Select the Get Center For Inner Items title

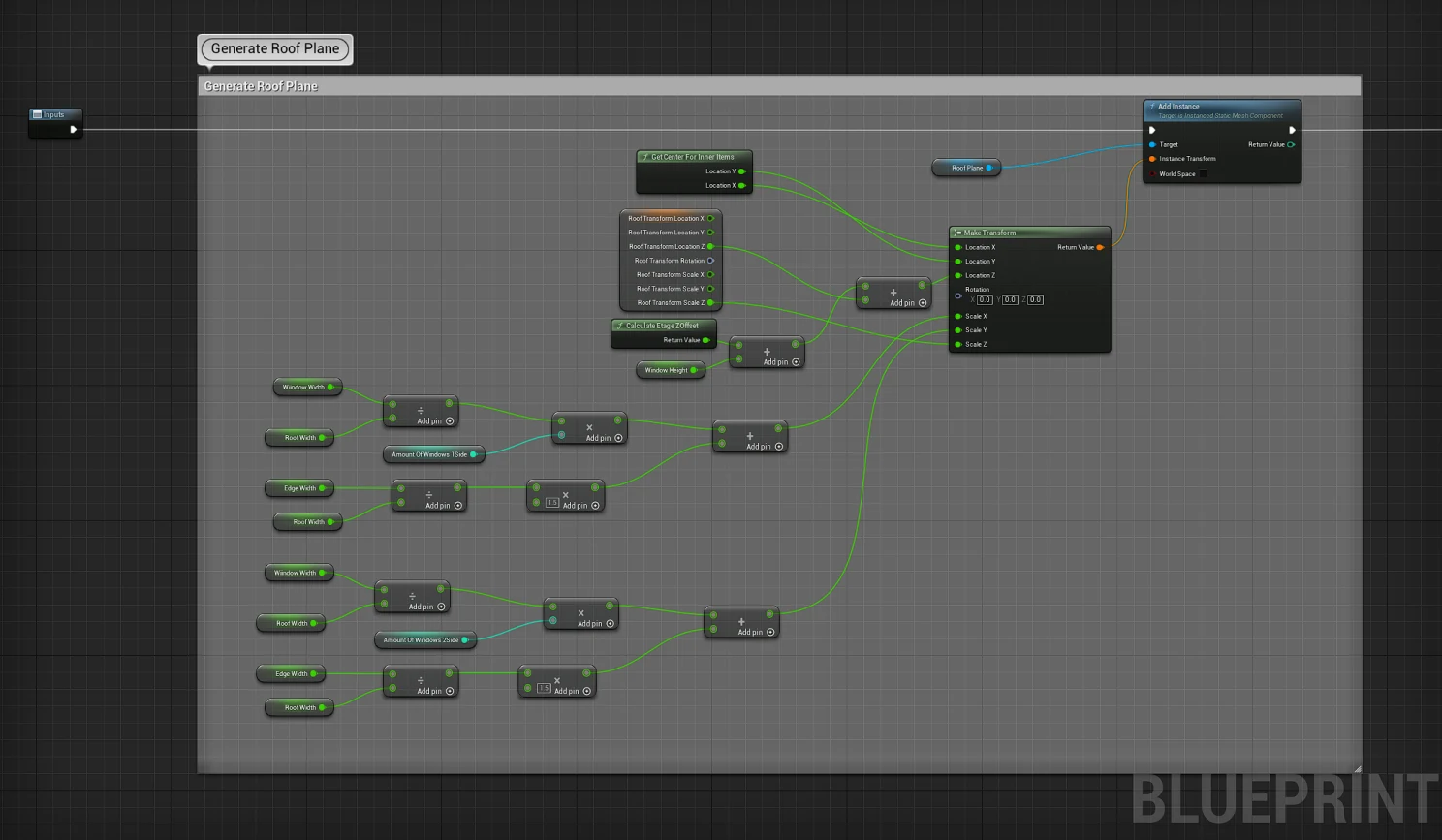pos(694,157)
